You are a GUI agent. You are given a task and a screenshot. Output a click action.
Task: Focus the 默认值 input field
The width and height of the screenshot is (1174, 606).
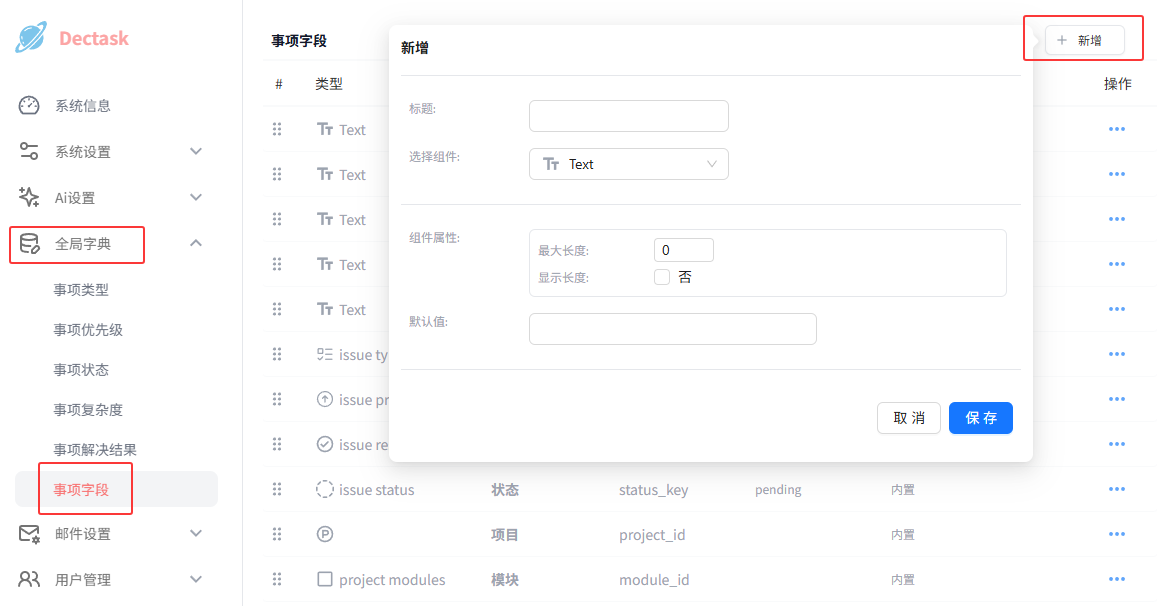coord(672,329)
